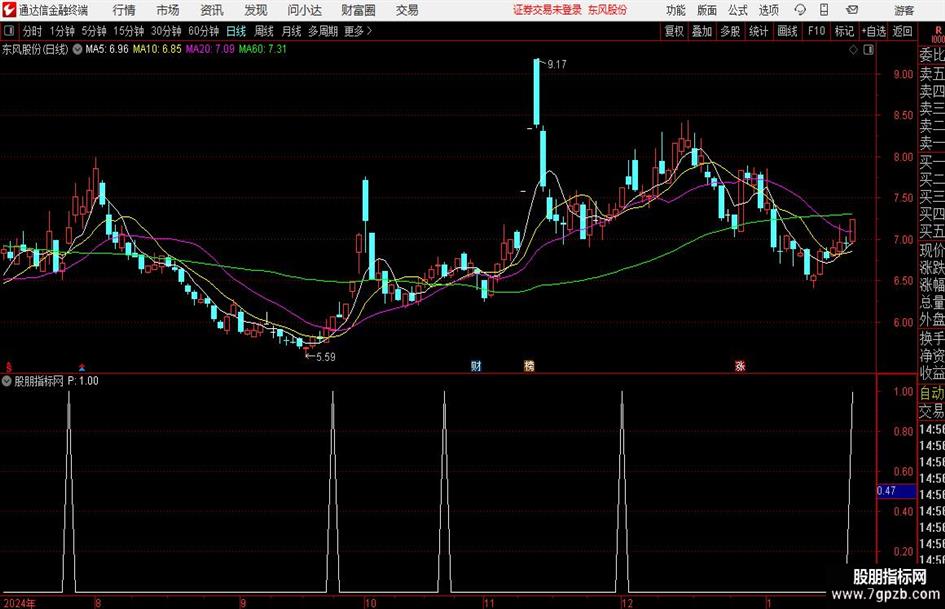Click the 返回 back button
Screen dimensions: 945x609
(902, 31)
